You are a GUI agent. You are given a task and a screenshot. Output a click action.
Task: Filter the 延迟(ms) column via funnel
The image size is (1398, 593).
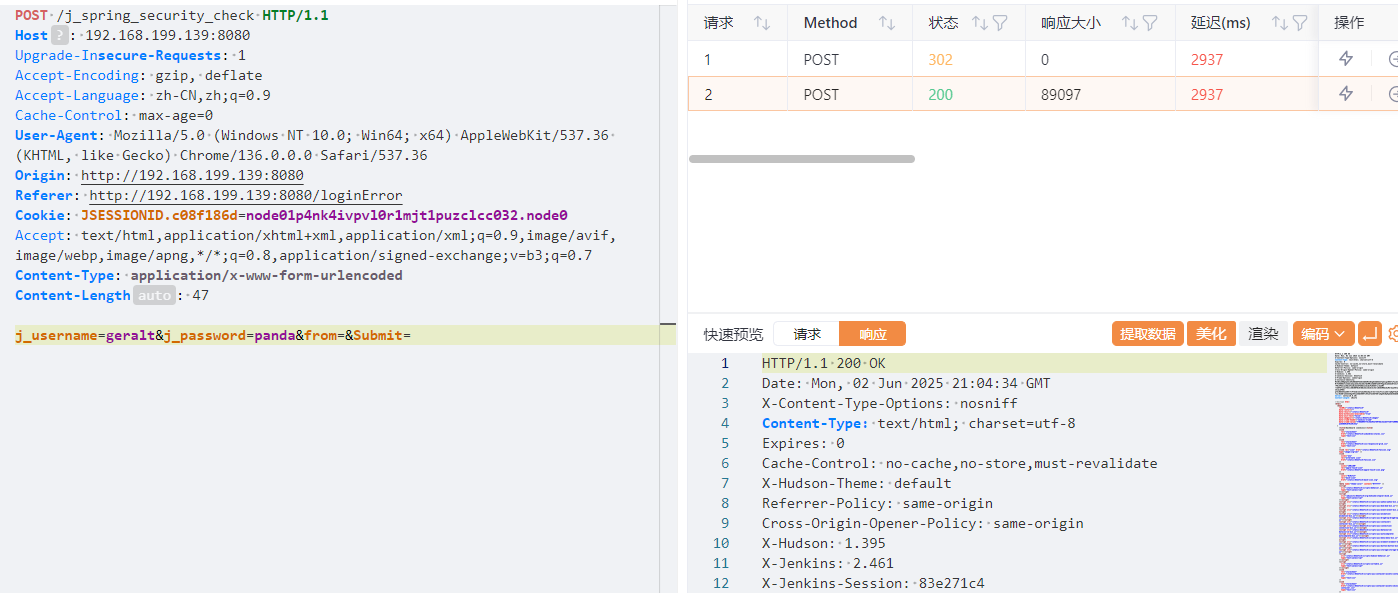tap(1299, 23)
